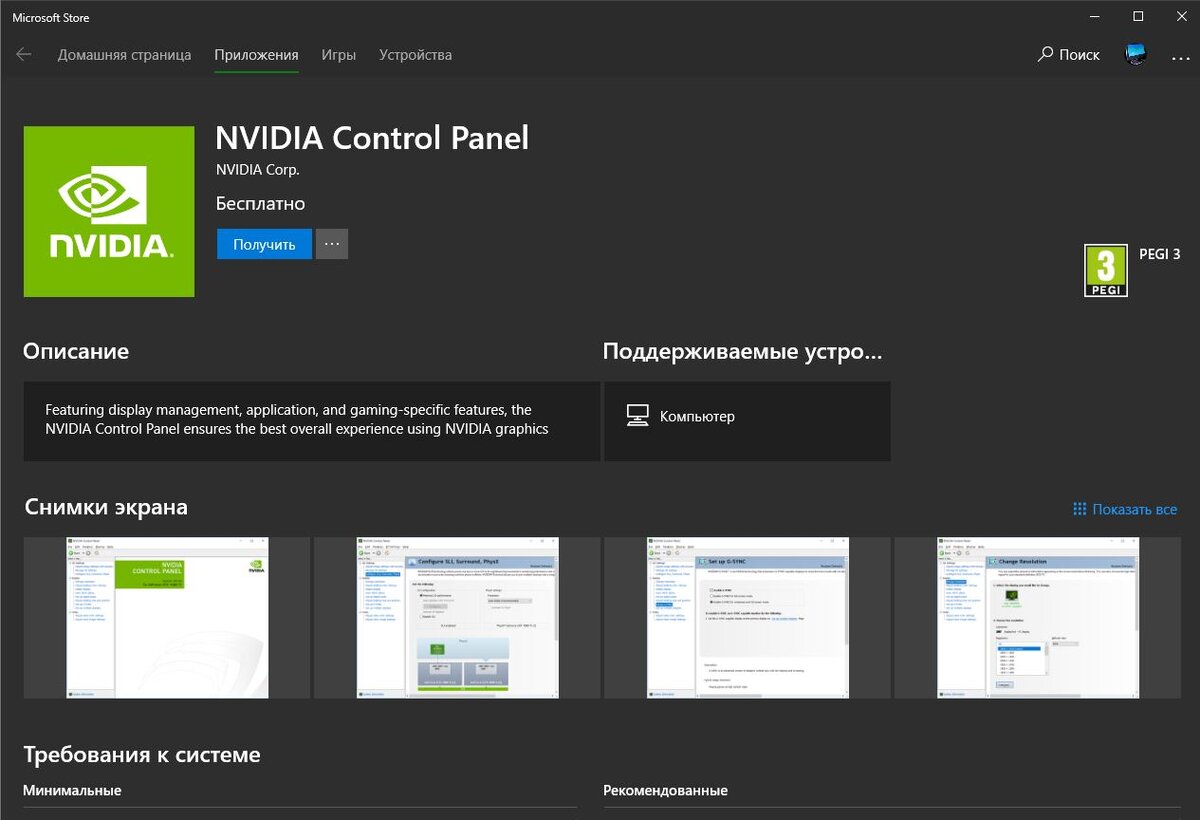This screenshot has height=820, width=1200.
Task: Click the Требования к системе heading
Action: click(x=142, y=755)
